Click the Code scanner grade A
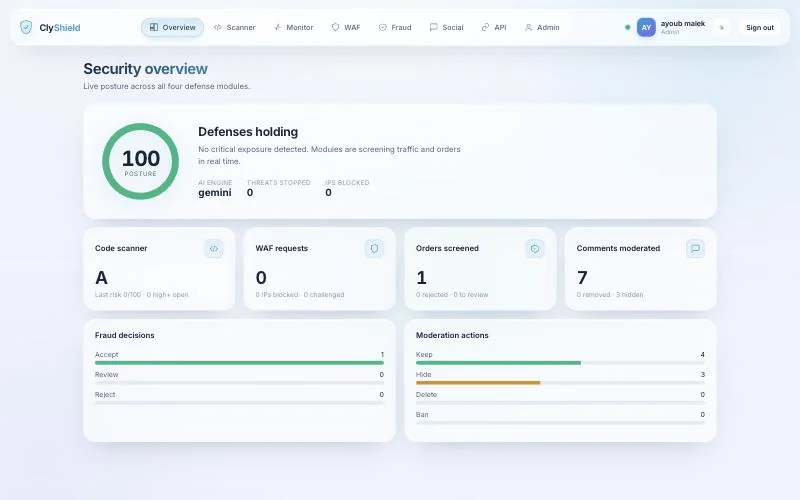The image size is (800, 500). click(x=102, y=278)
